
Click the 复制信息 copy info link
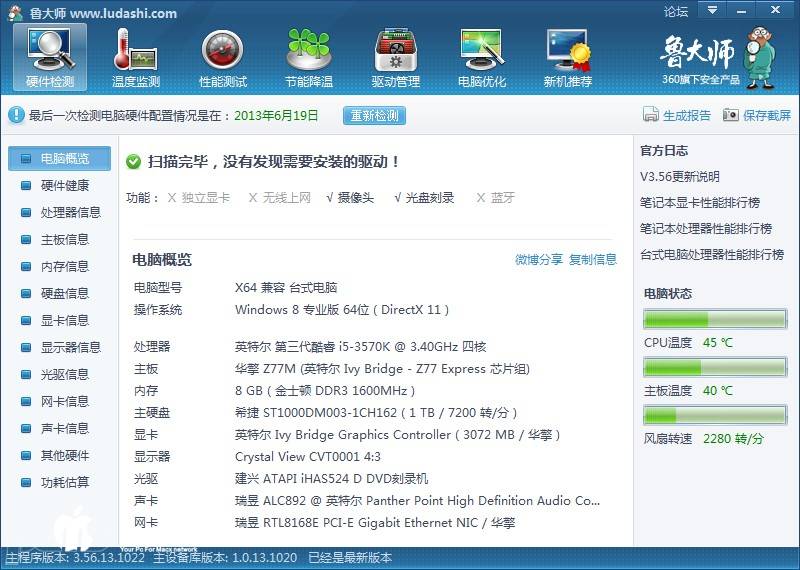coord(593,260)
